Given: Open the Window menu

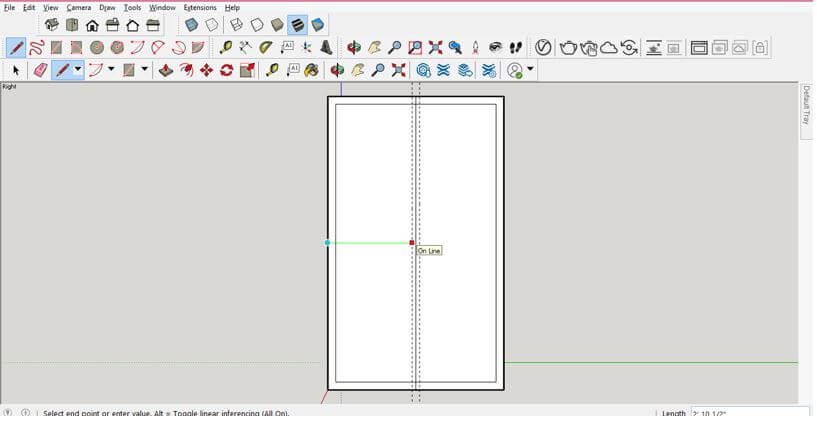Looking at the screenshot, I should [x=162, y=8].
